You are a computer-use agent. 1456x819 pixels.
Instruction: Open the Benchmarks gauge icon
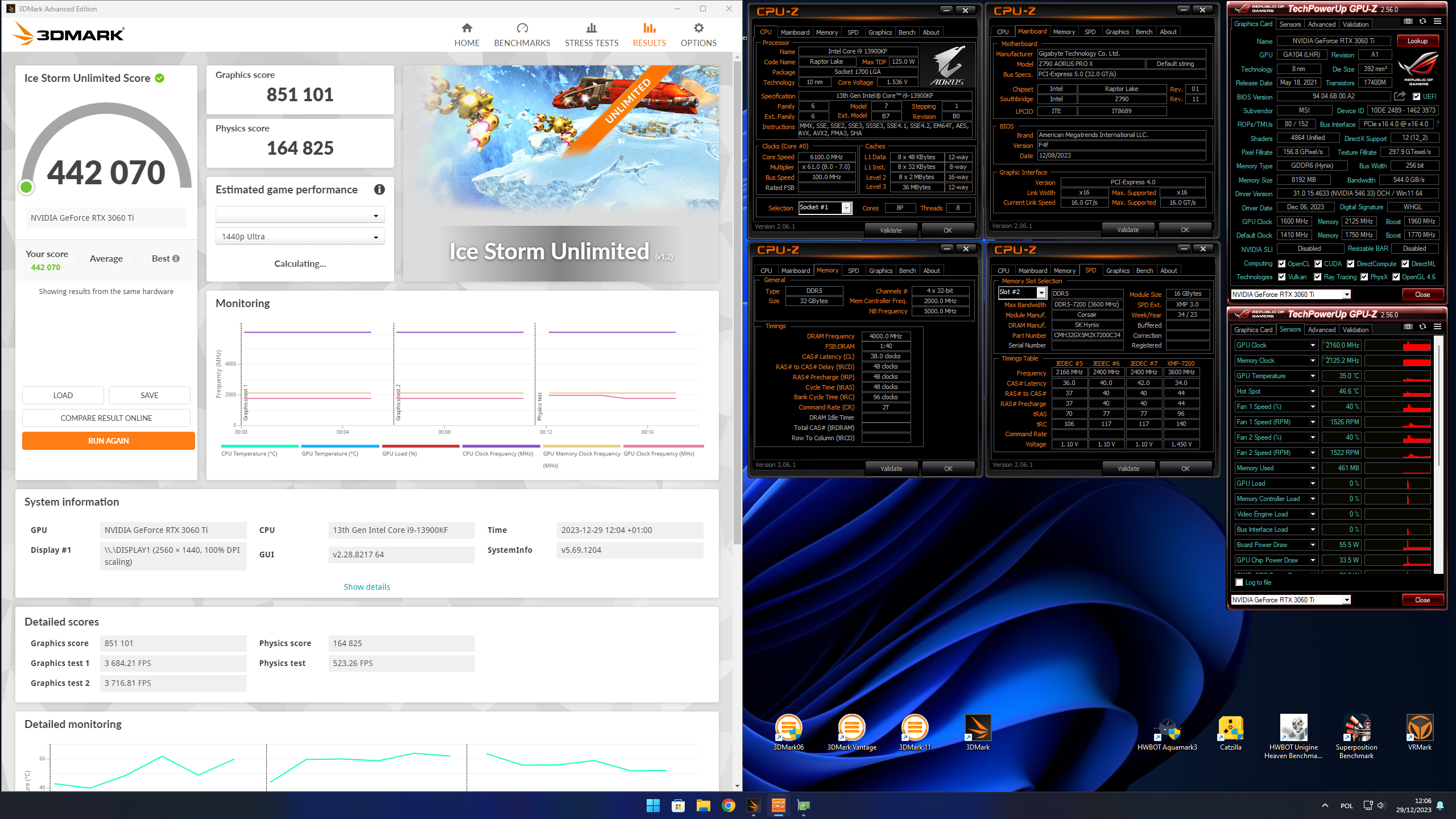[x=522, y=28]
